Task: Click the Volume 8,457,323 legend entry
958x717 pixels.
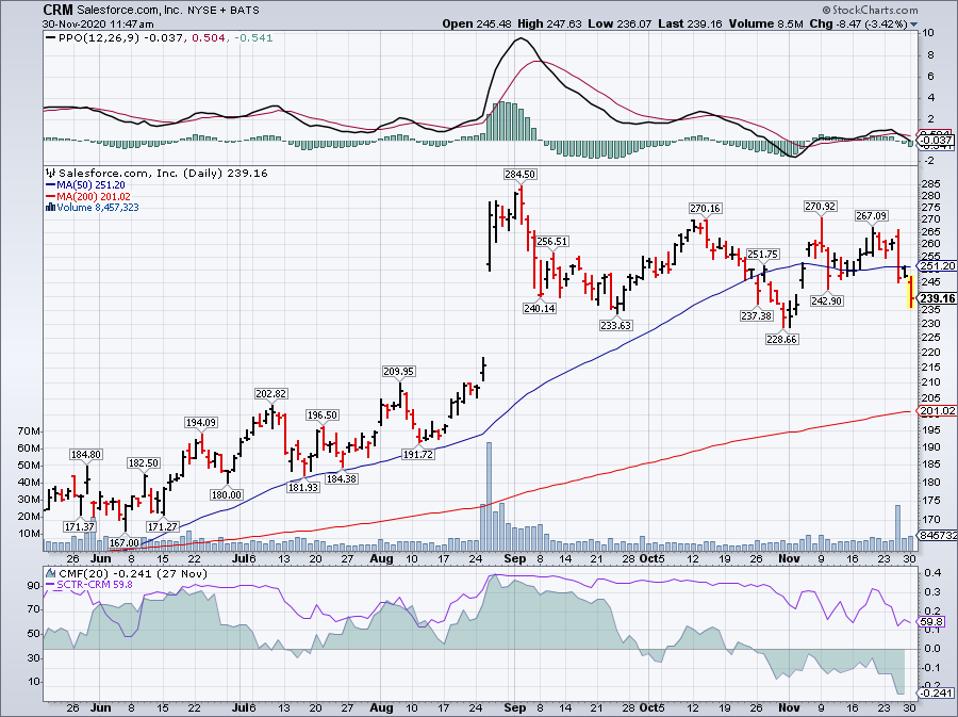Action: tap(98, 208)
